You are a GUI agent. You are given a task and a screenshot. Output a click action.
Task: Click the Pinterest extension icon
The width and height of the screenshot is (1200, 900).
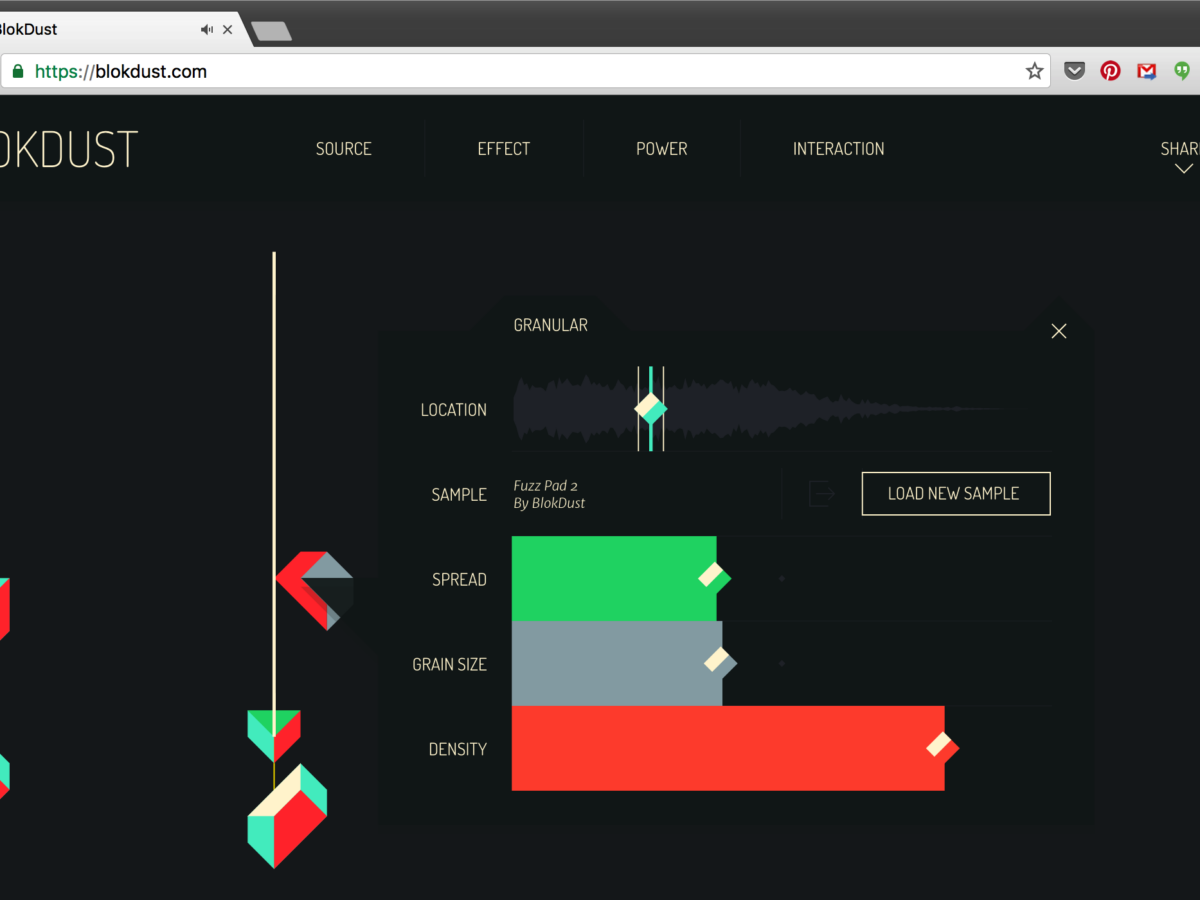(1110, 71)
